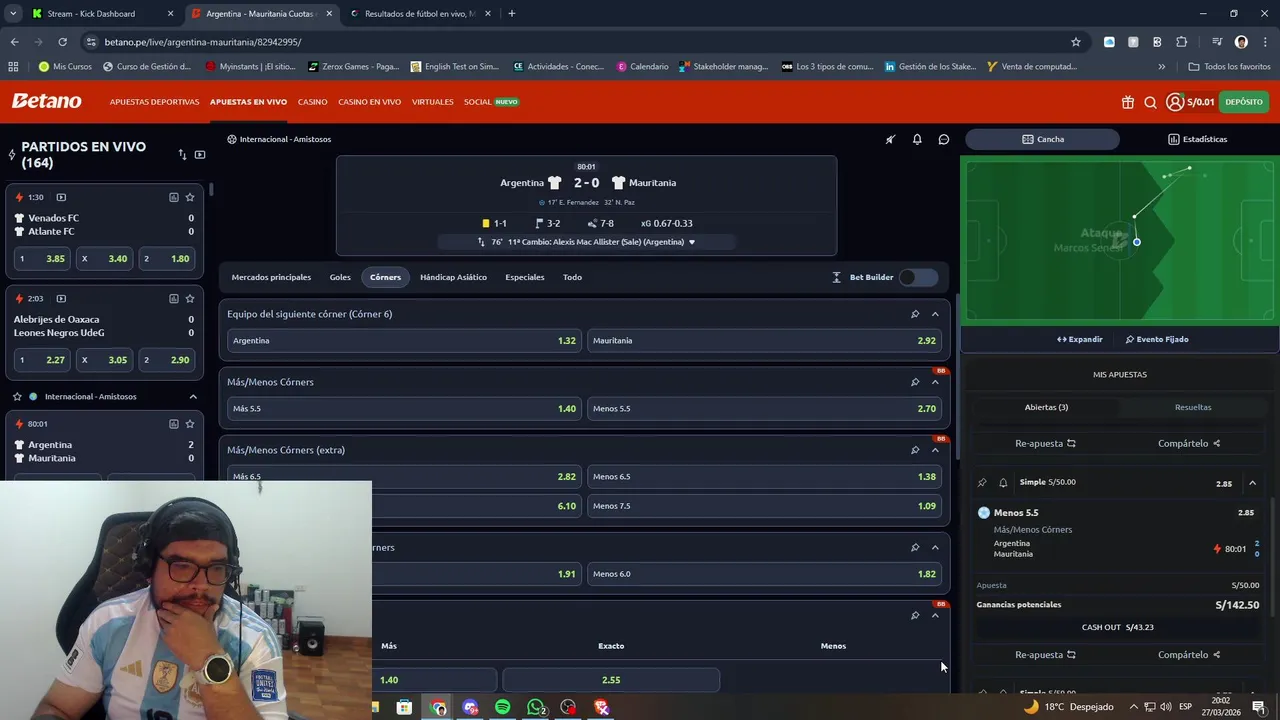Switch to Especiales tab
The height and width of the screenshot is (720, 1280).
[525, 277]
